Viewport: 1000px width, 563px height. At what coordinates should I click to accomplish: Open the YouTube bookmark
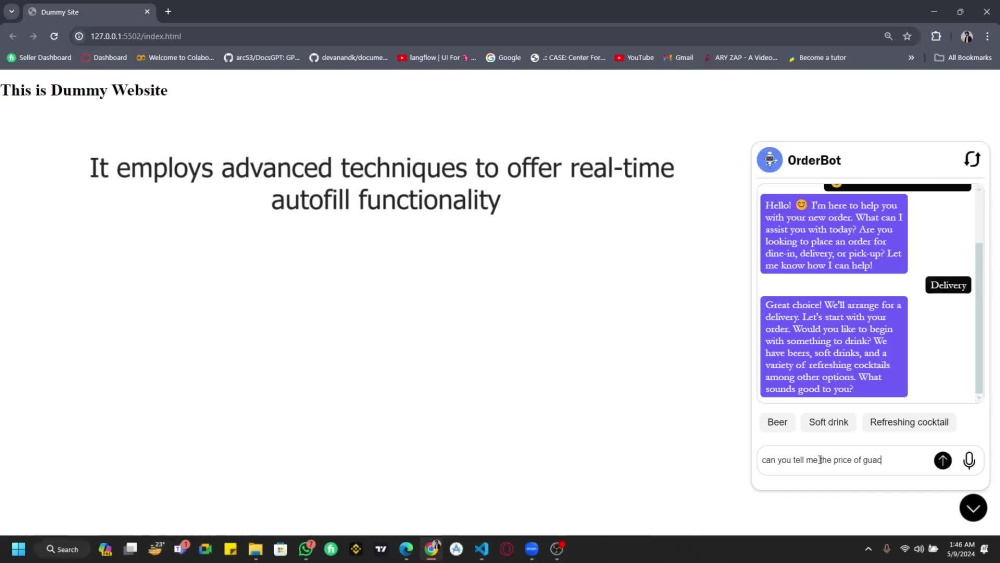click(x=634, y=57)
